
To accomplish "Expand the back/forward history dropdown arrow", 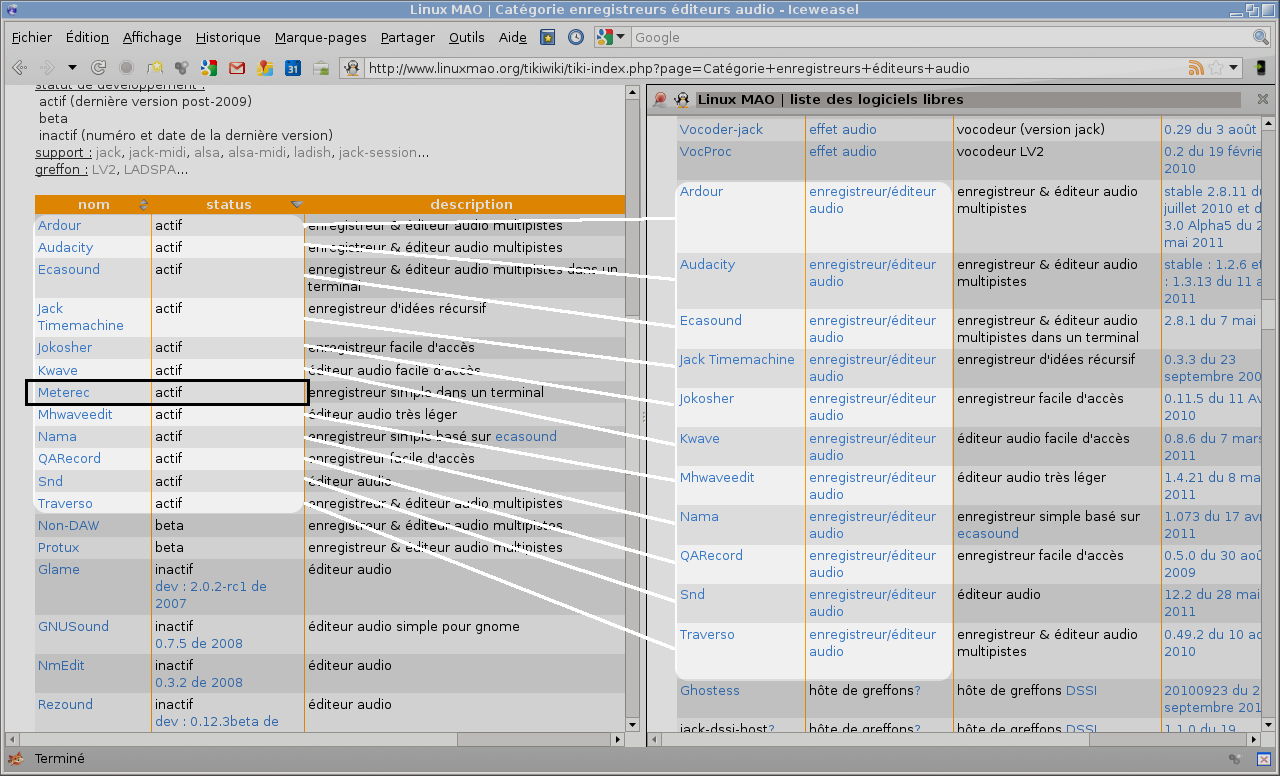I will pos(72,68).
